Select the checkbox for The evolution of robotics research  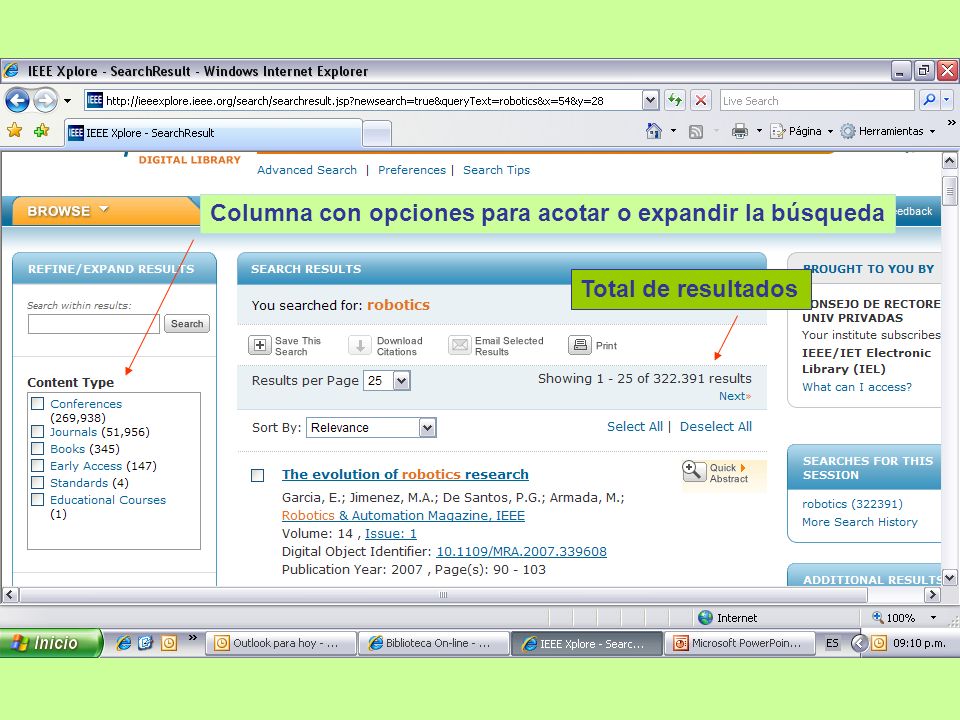pos(258,475)
